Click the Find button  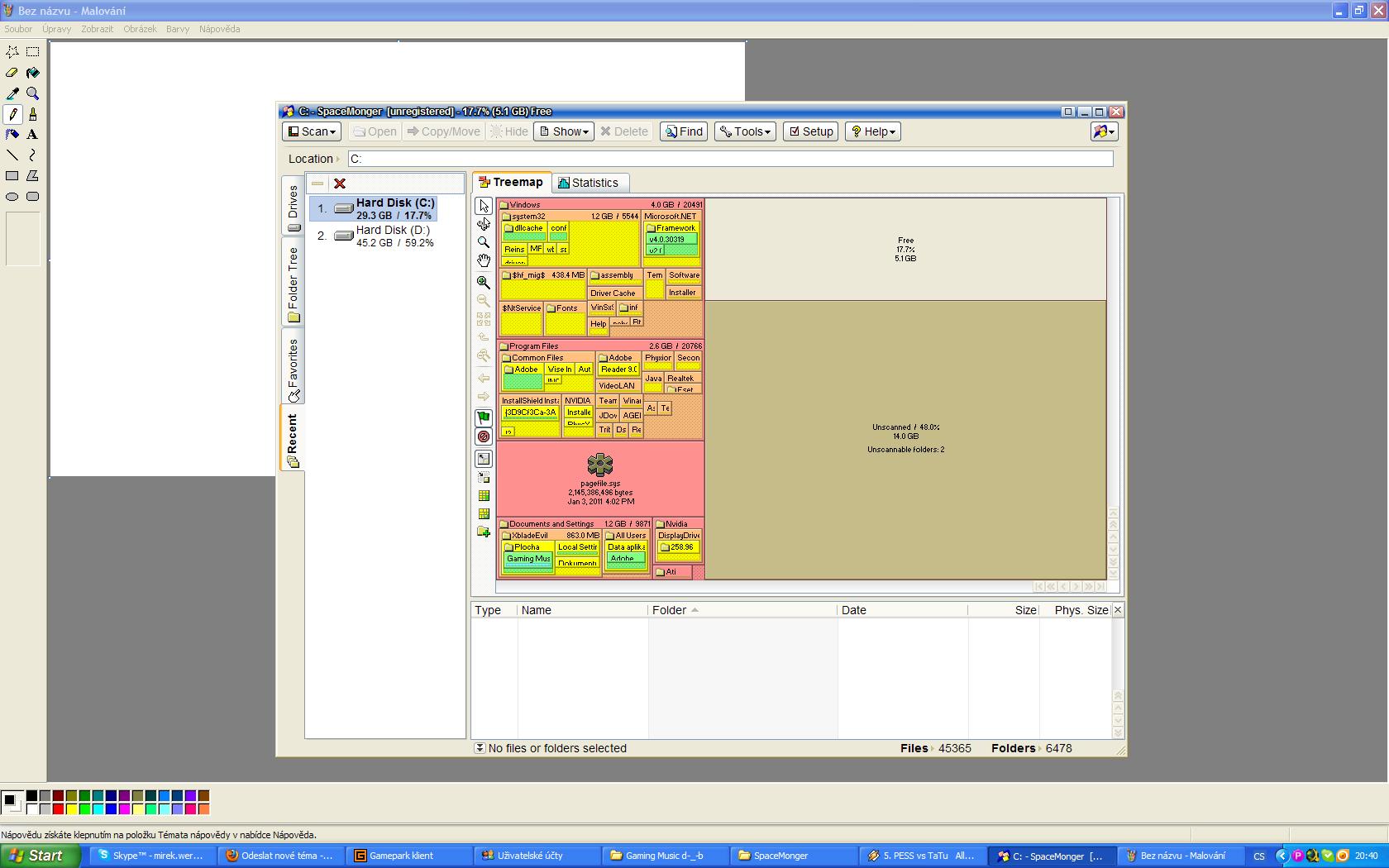(684, 131)
